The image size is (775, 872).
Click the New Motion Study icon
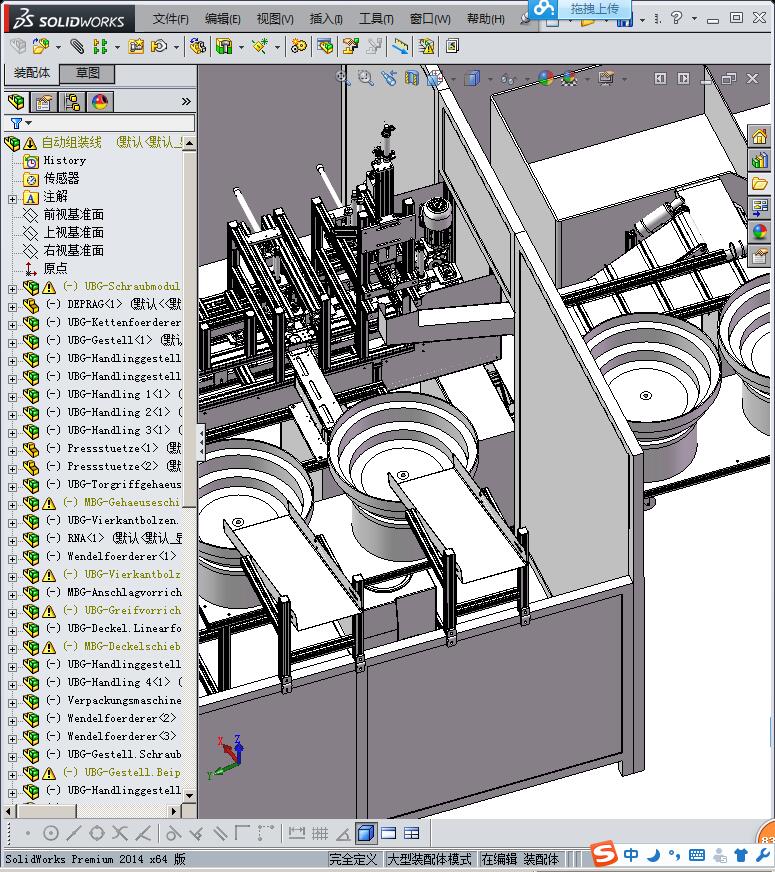[299, 46]
